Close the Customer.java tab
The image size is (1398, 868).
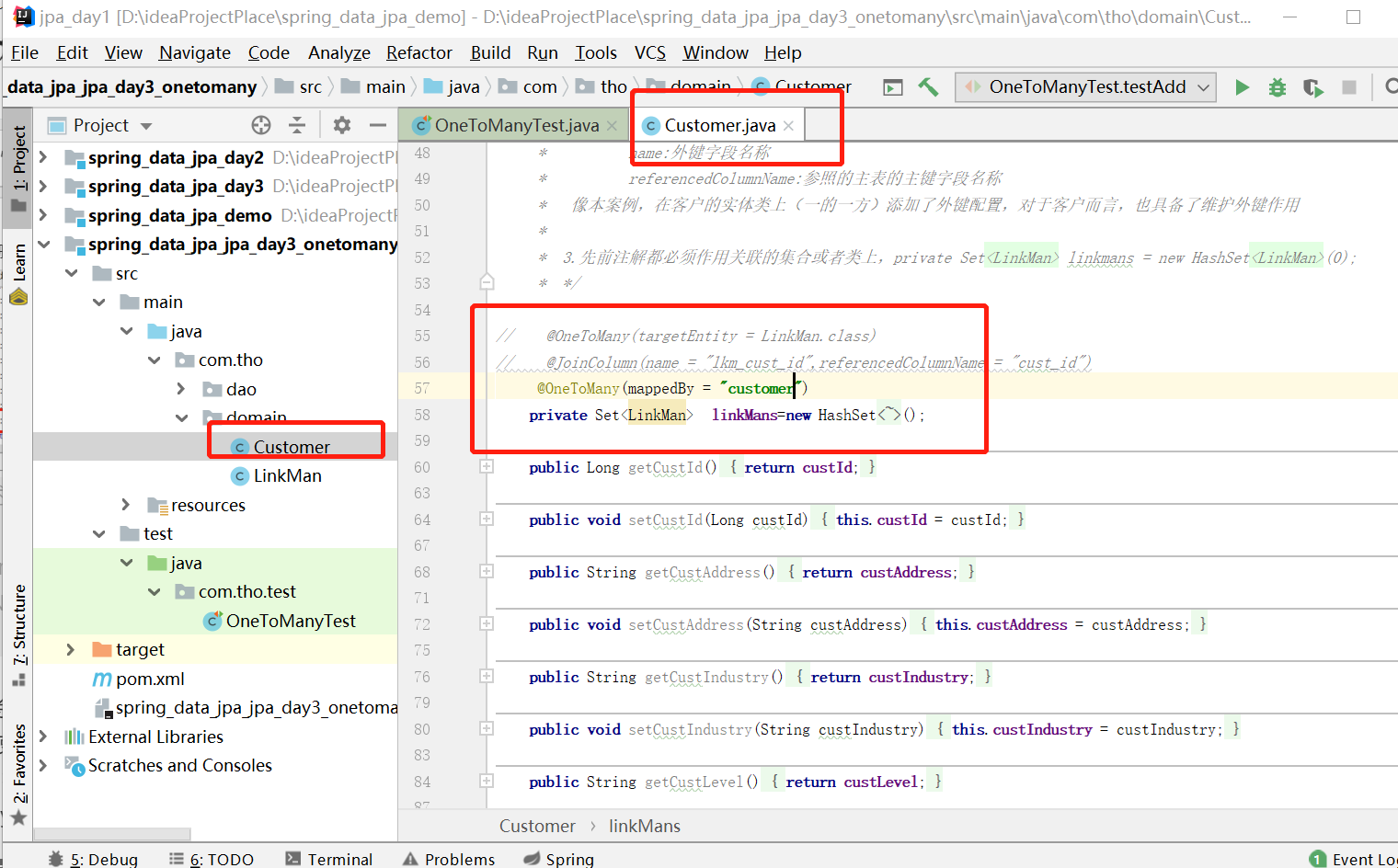(x=788, y=126)
